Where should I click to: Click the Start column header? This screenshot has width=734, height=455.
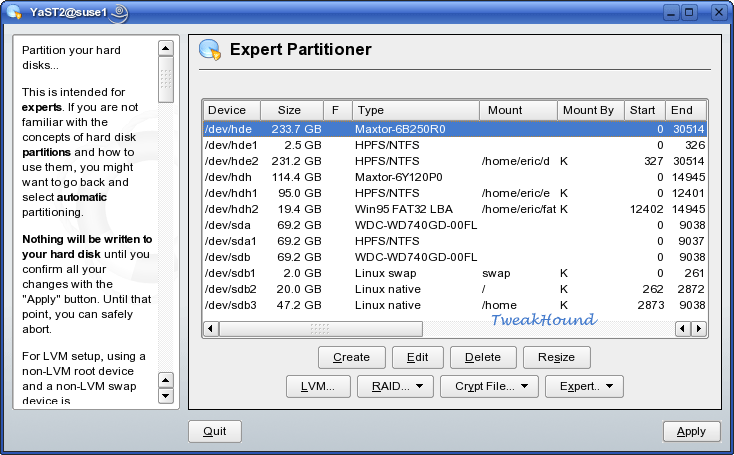(645, 110)
